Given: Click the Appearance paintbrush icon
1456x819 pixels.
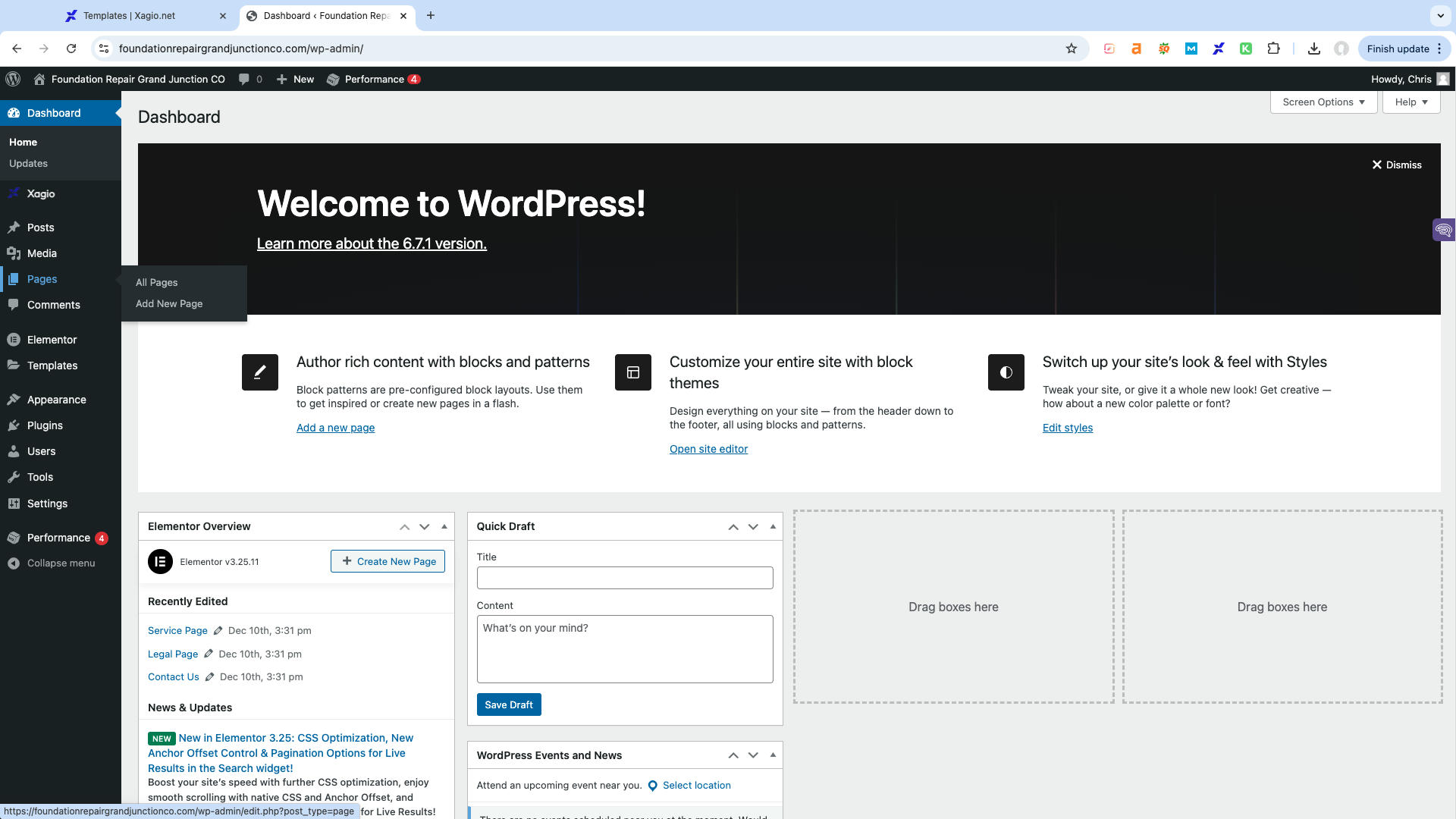Looking at the screenshot, I should coord(14,400).
